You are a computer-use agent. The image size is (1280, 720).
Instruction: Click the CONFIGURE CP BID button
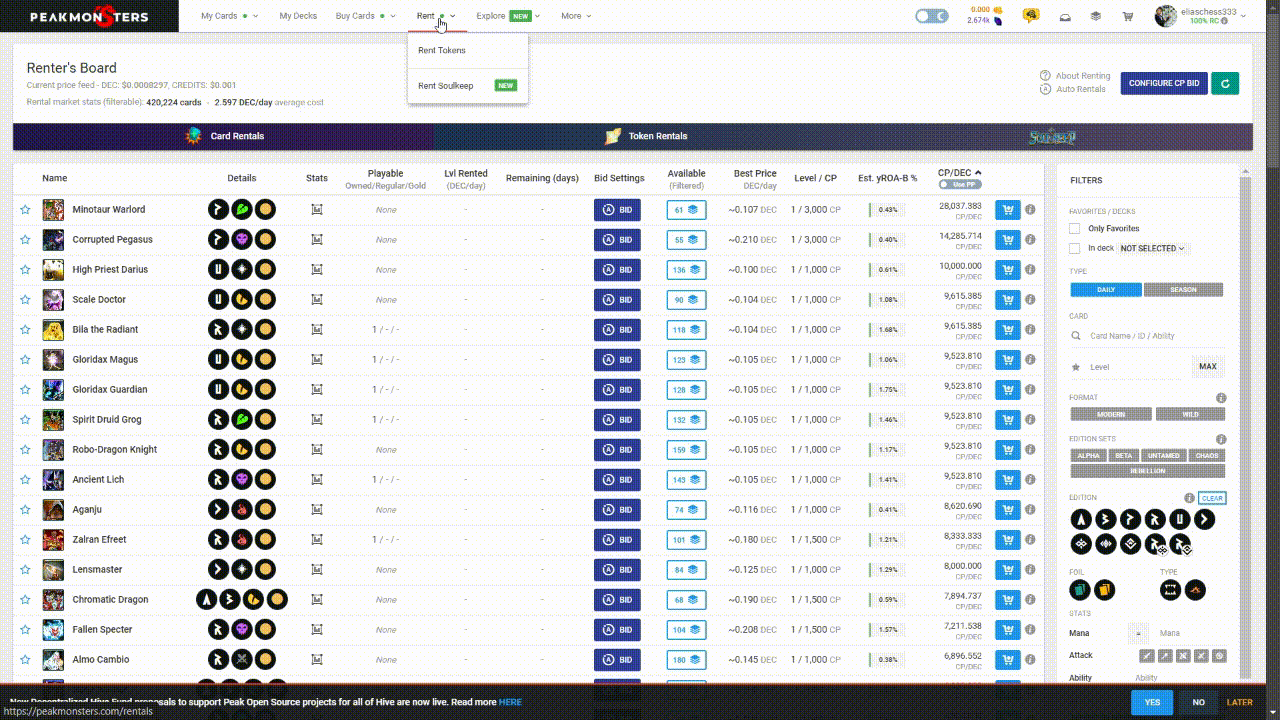(x=1164, y=83)
